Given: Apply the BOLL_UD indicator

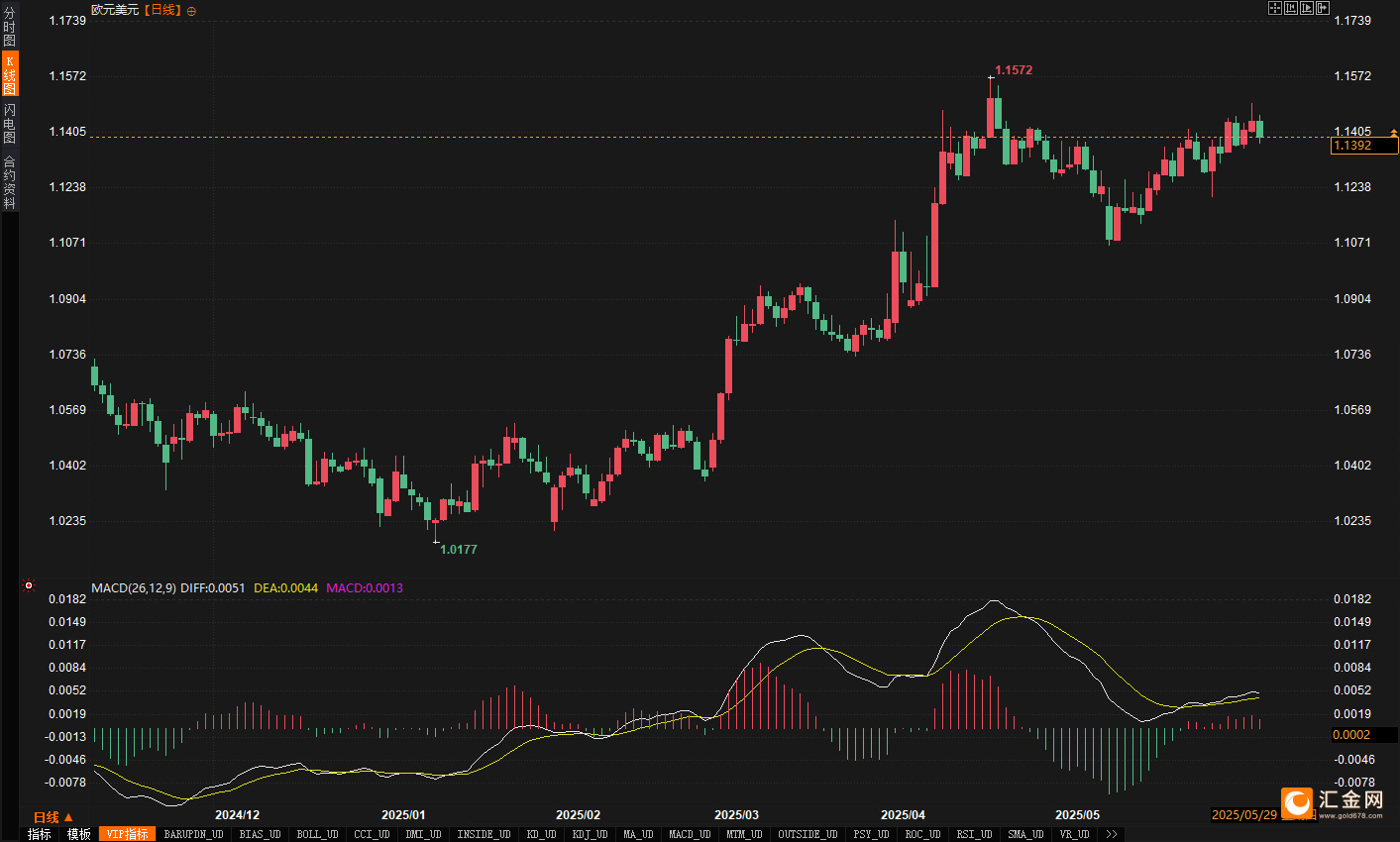Looking at the screenshot, I should pyautogui.click(x=318, y=834).
